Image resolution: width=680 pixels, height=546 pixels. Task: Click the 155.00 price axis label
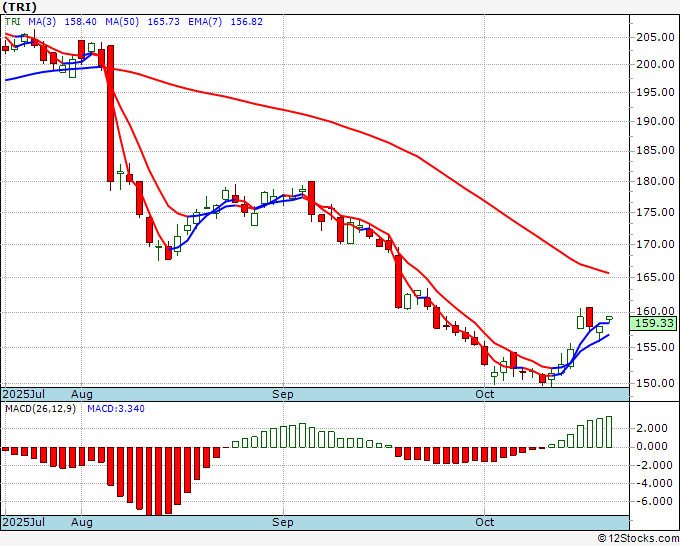655,347
